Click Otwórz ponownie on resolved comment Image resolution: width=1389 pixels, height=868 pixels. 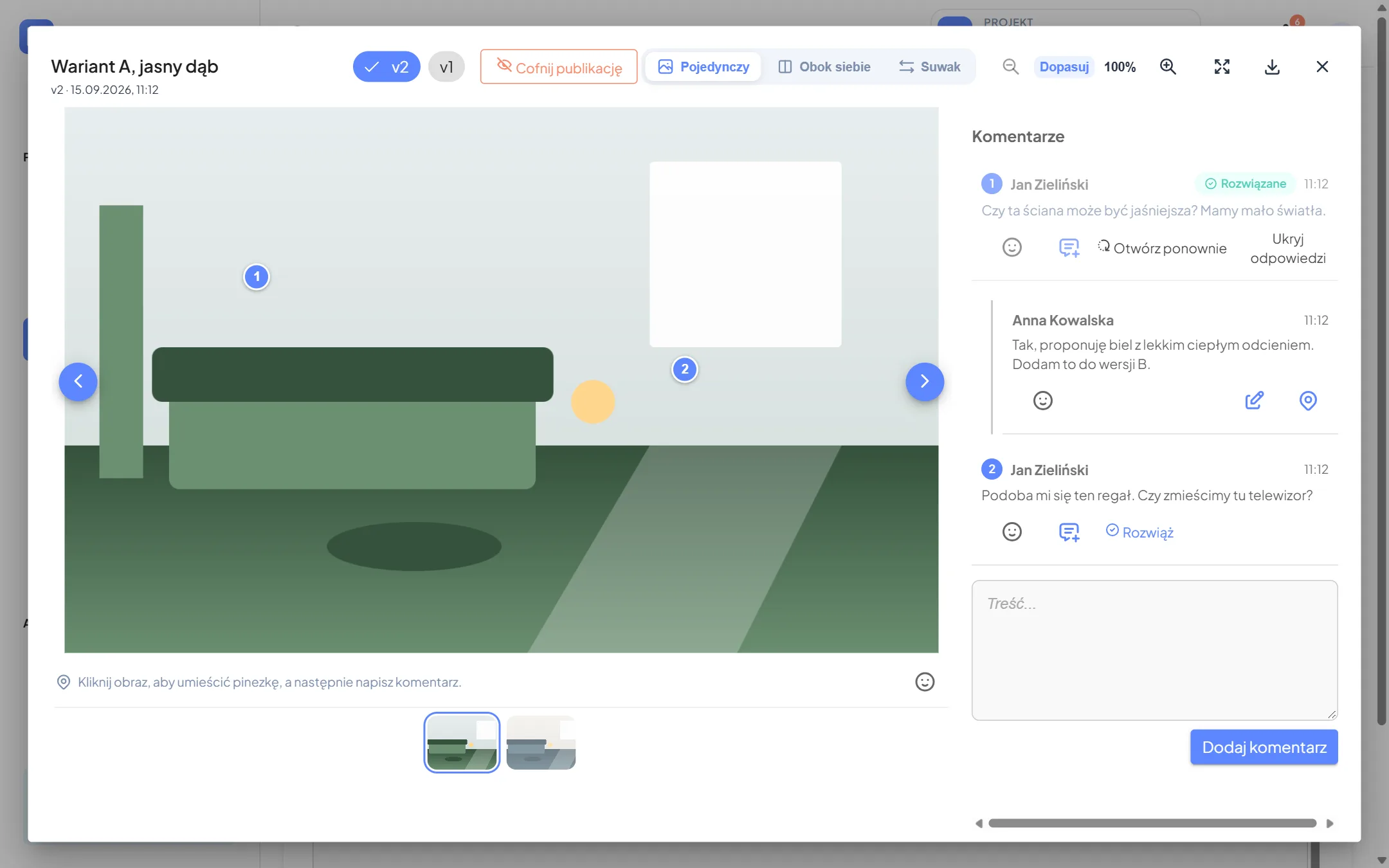tap(1163, 248)
